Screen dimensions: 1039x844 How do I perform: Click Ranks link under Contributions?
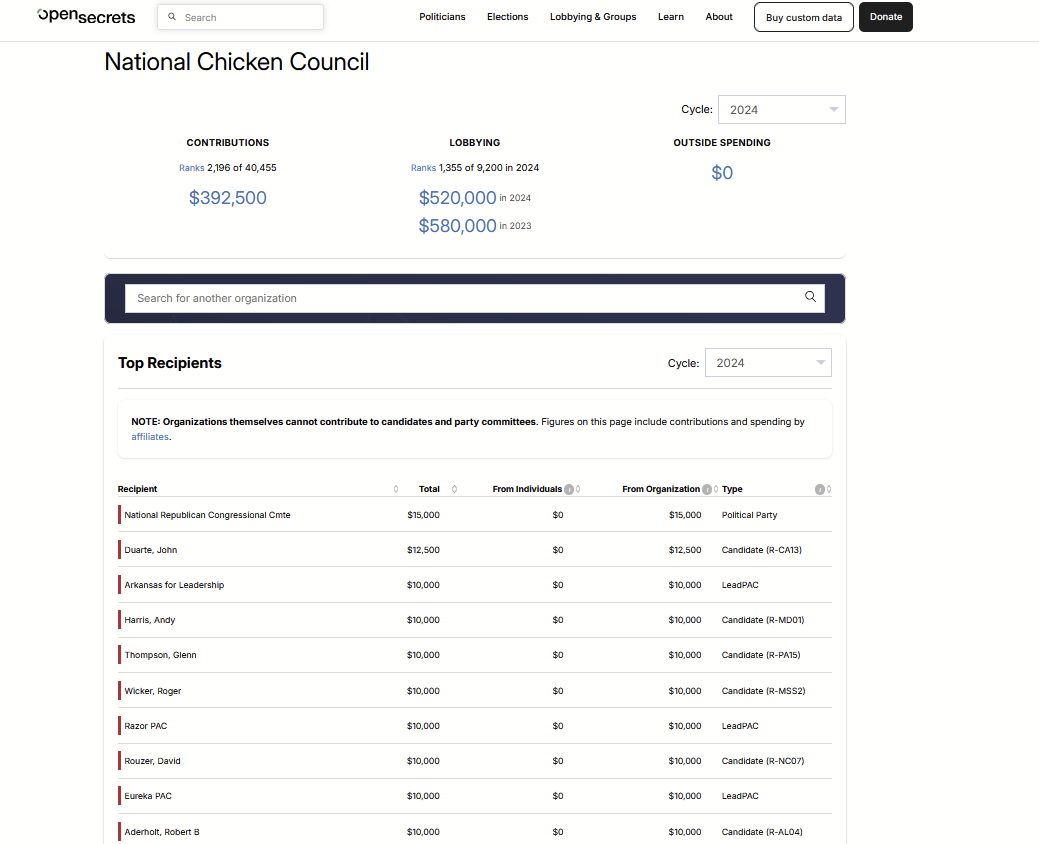(191, 168)
